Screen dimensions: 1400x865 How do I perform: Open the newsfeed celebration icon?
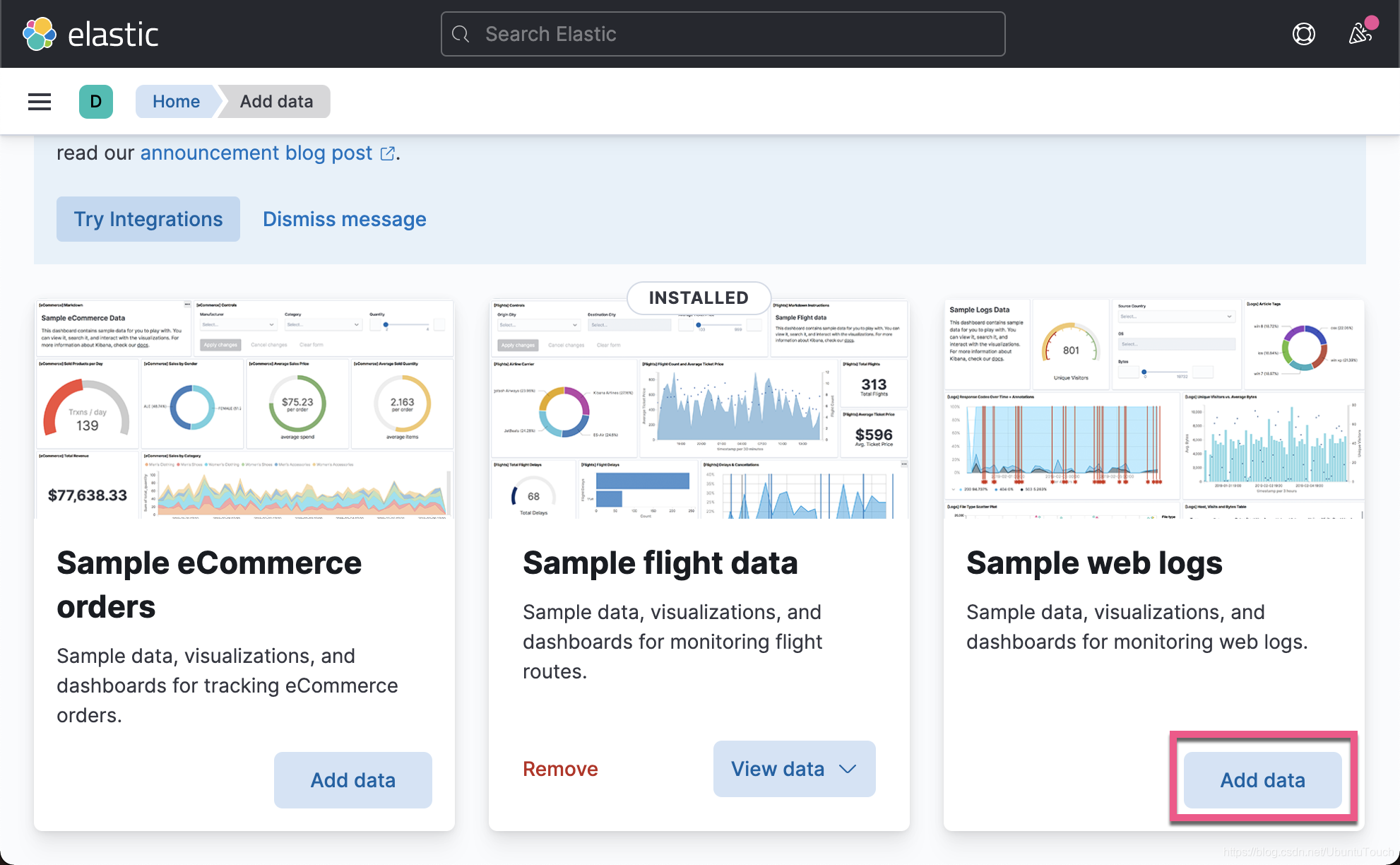coord(1360,33)
